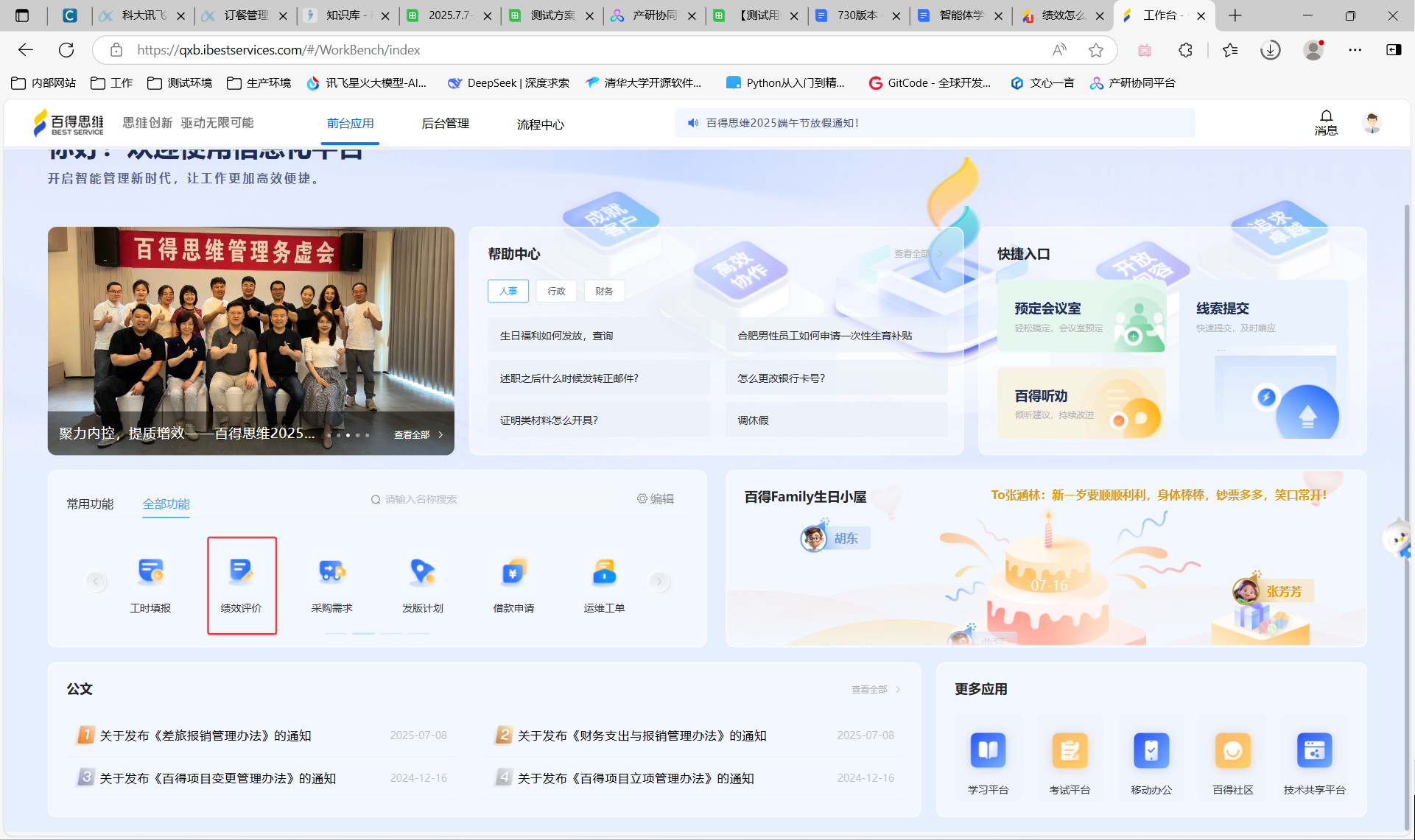Click the 百得思维 logo
1415x840 pixels.
pos(69,123)
